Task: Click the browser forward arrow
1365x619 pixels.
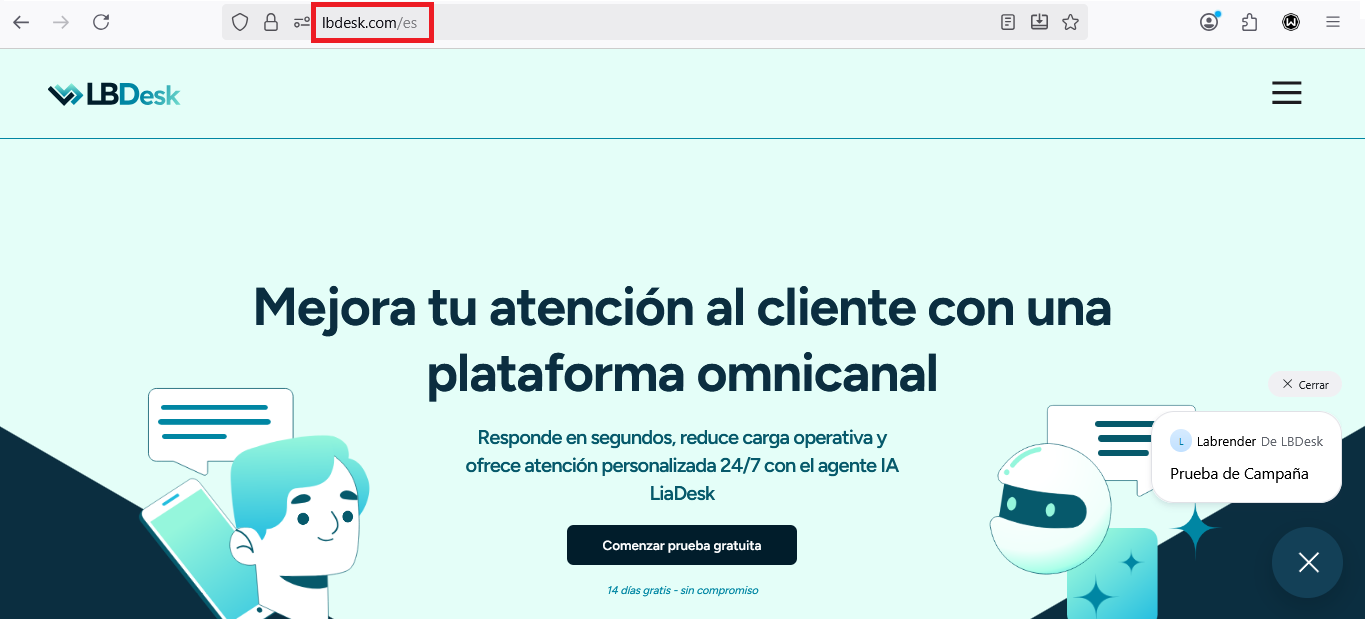Action: [61, 22]
